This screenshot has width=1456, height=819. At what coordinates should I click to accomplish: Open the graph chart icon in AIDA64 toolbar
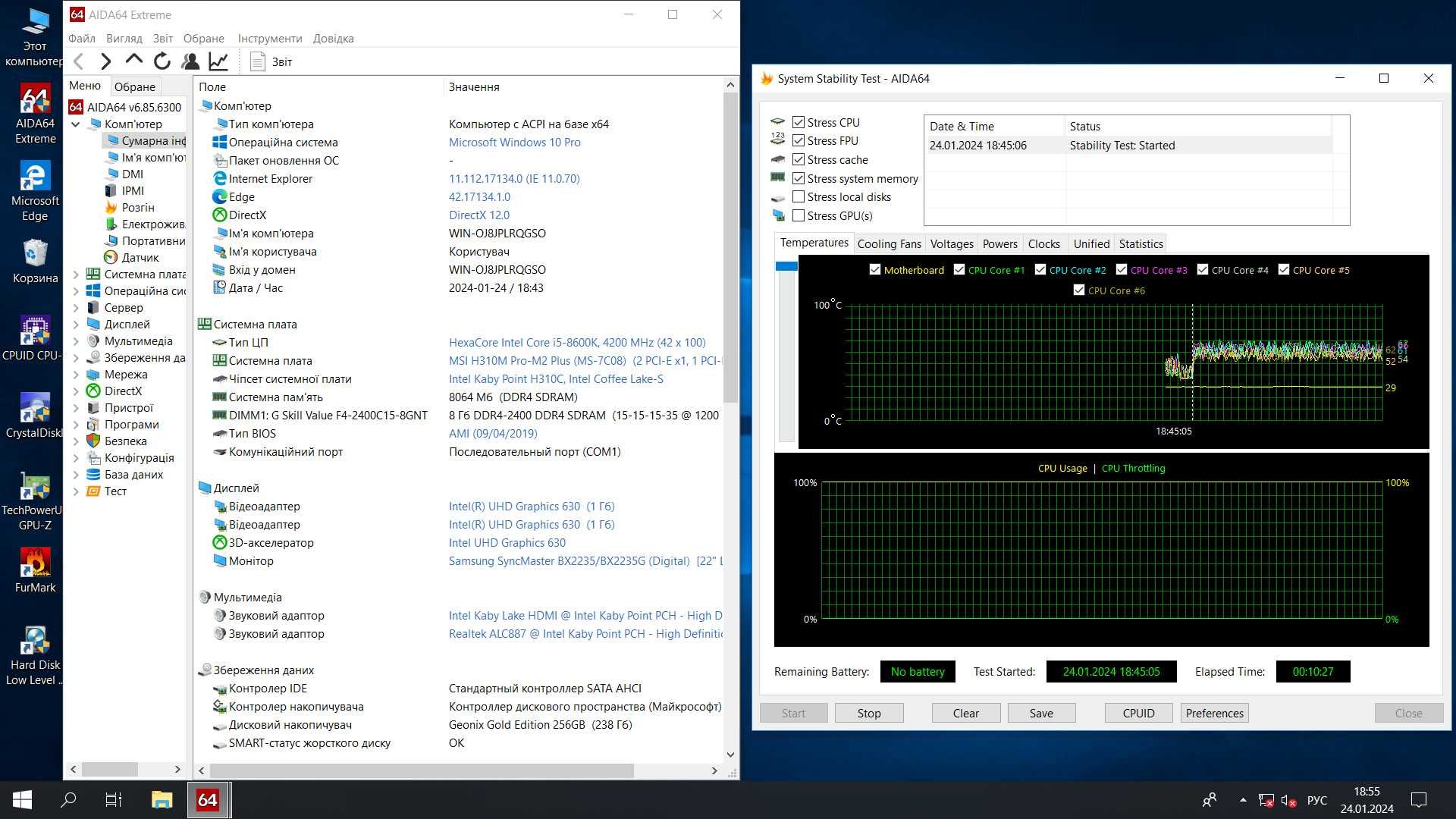click(x=218, y=61)
